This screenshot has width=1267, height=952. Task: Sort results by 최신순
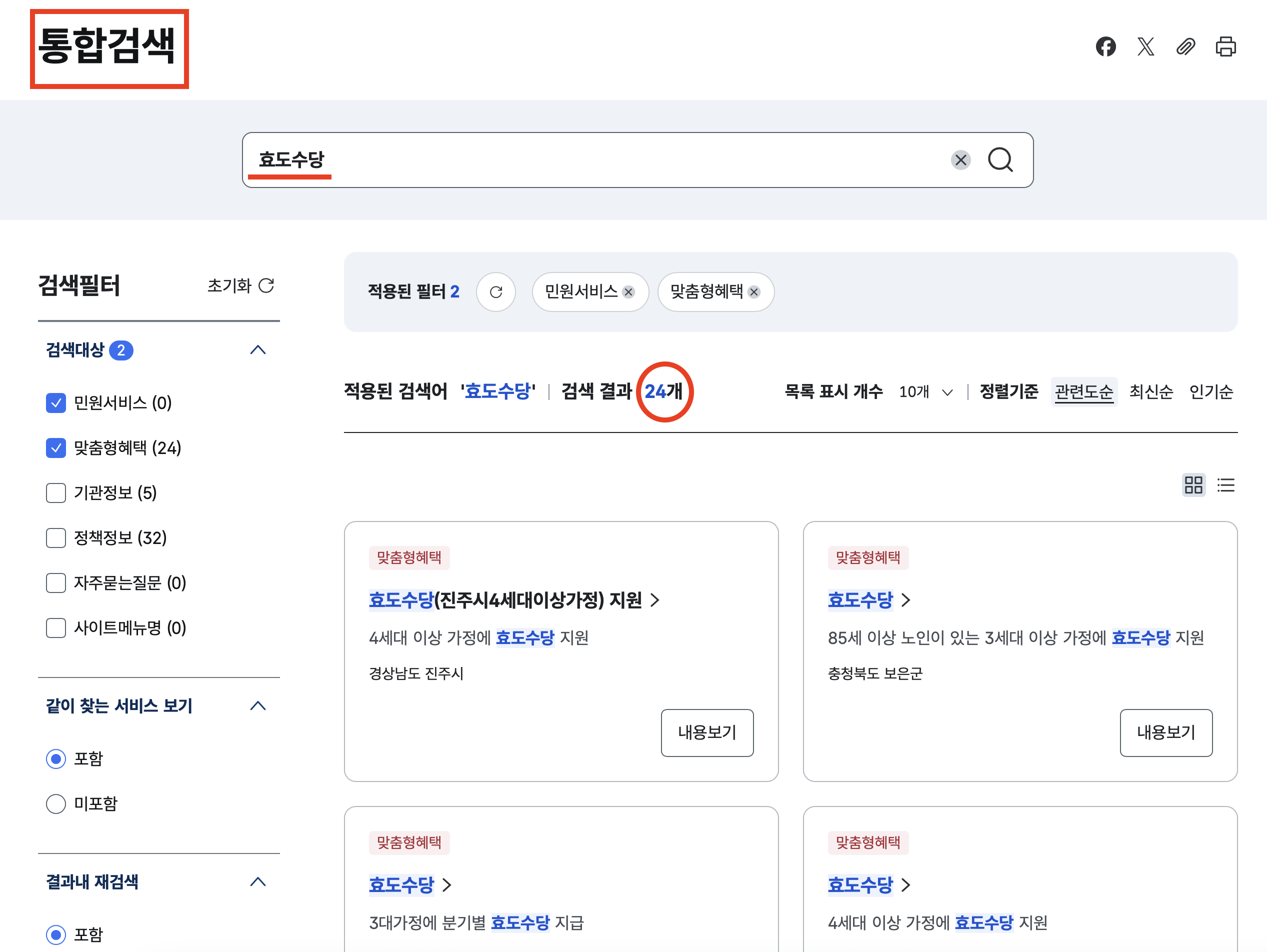pos(1150,392)
